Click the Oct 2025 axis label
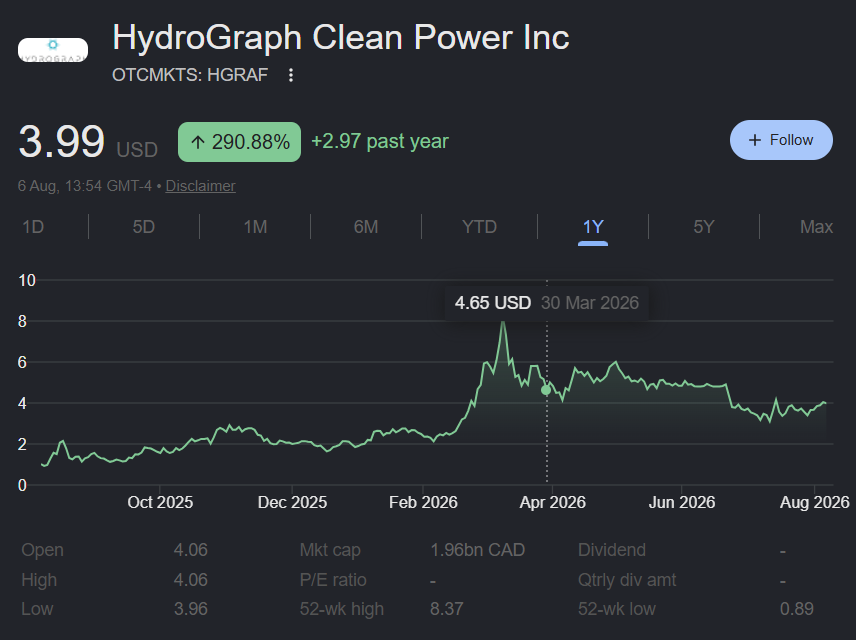Image resolution: width=856 pixels, height=640 pixels. [160, 502]
